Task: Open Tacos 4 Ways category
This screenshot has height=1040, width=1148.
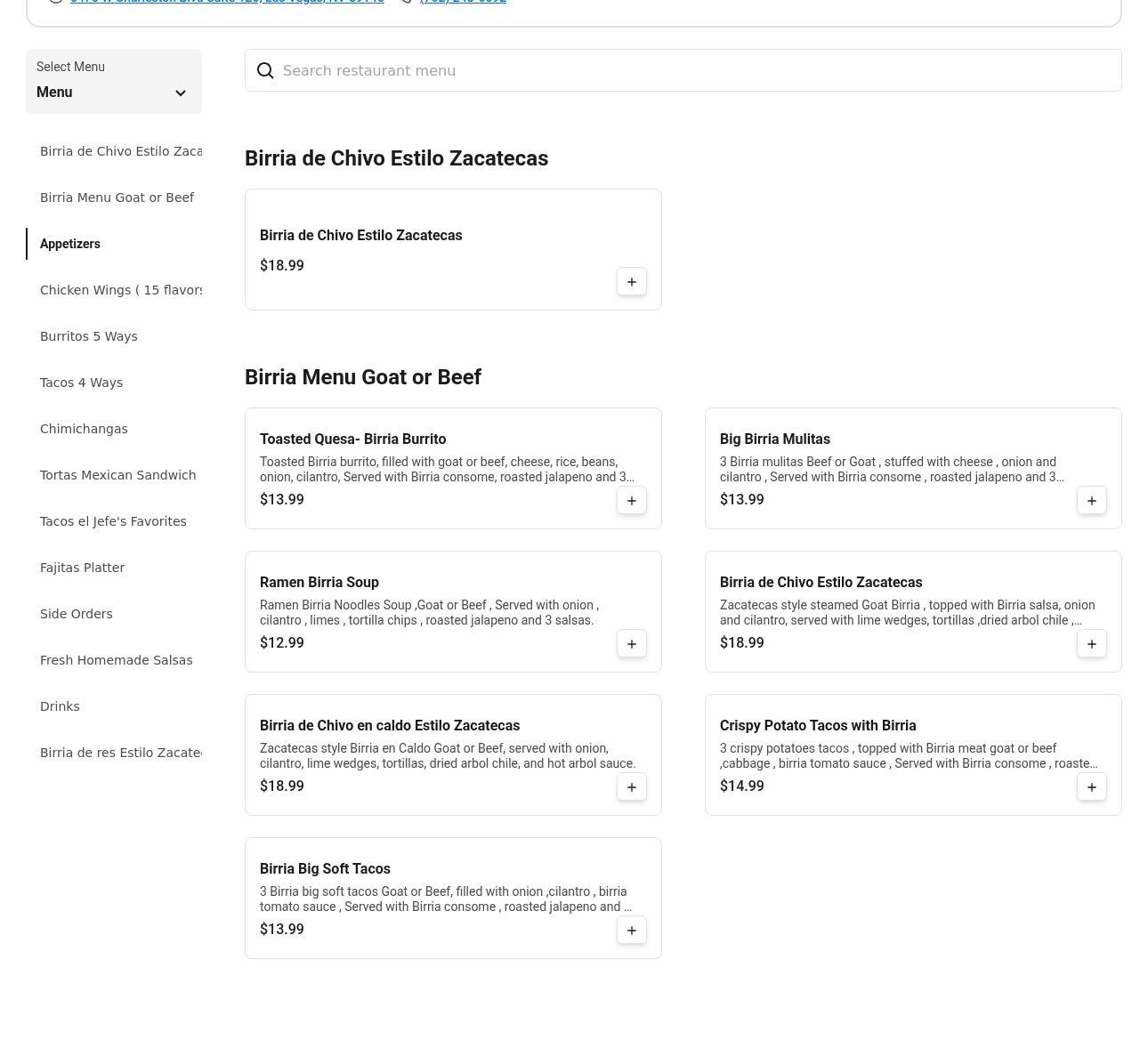Action: pyautogui.click(x=82, y=383)
